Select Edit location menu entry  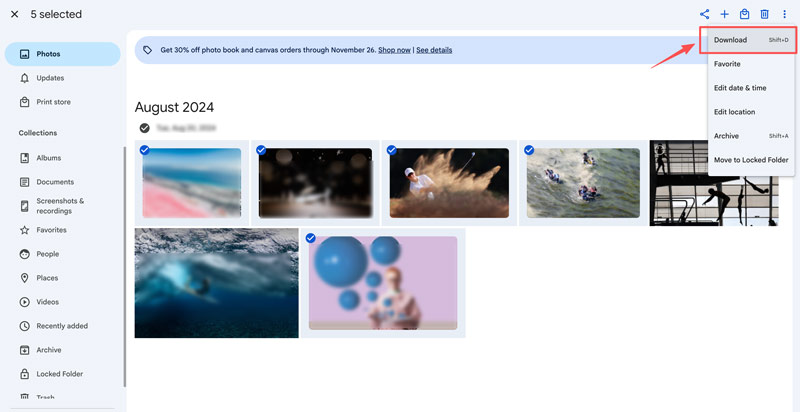click(751, 112)
